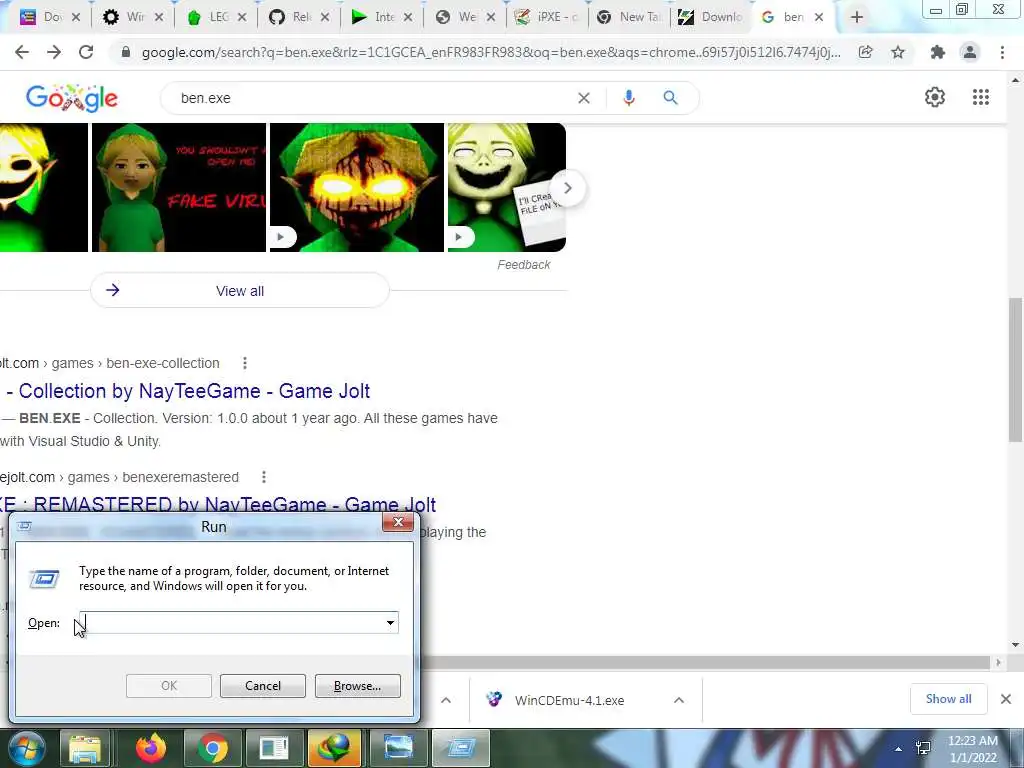Switch to Chrome on the taskbar

pyautogui.click(x=212, y=748)
